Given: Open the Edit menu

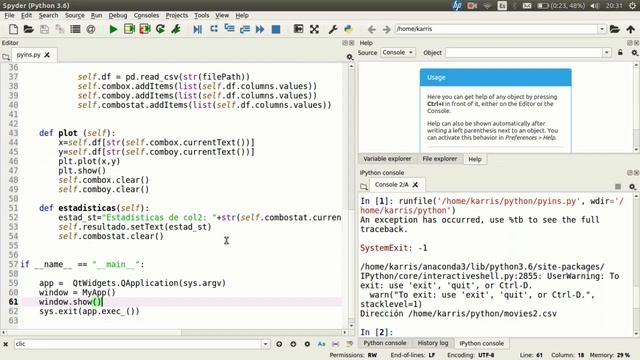Looking at the screenshot, I should [x=26, y=15].
